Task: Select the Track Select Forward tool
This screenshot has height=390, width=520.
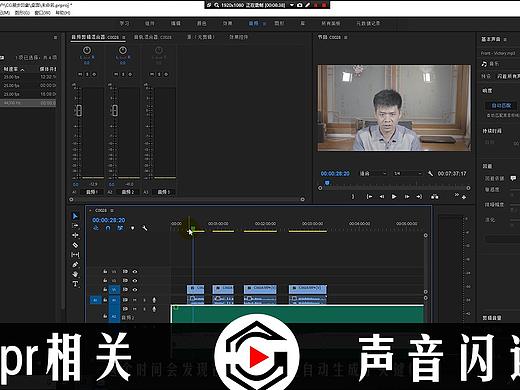Action: (75, 226)
